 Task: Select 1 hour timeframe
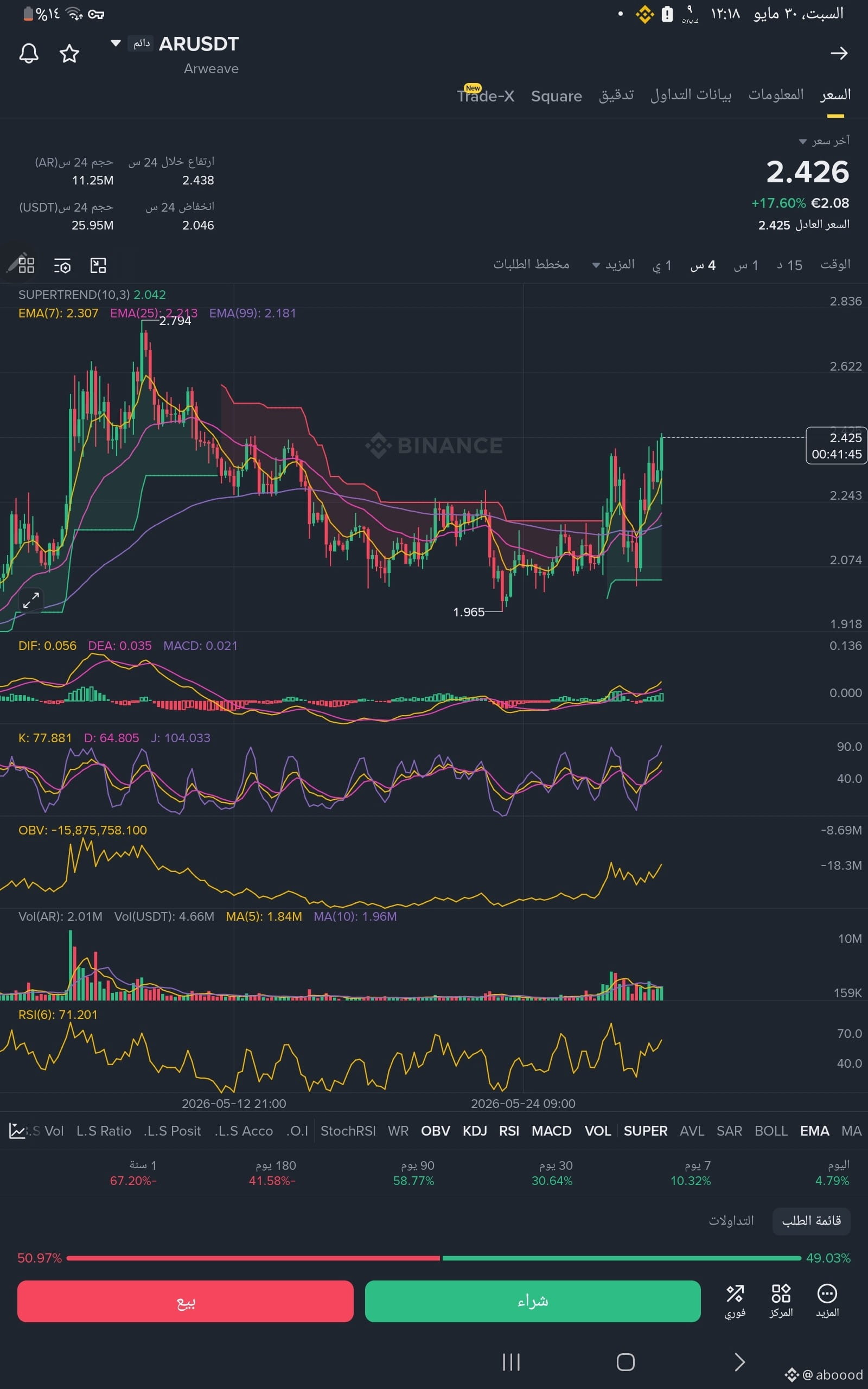(746, 265)
